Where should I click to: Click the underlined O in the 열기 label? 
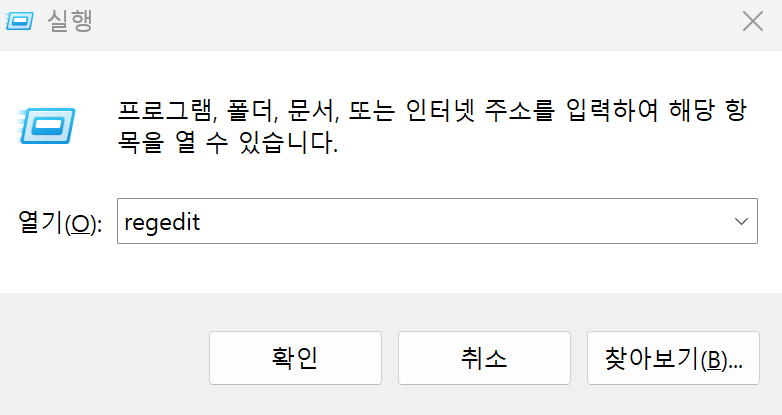82,225
